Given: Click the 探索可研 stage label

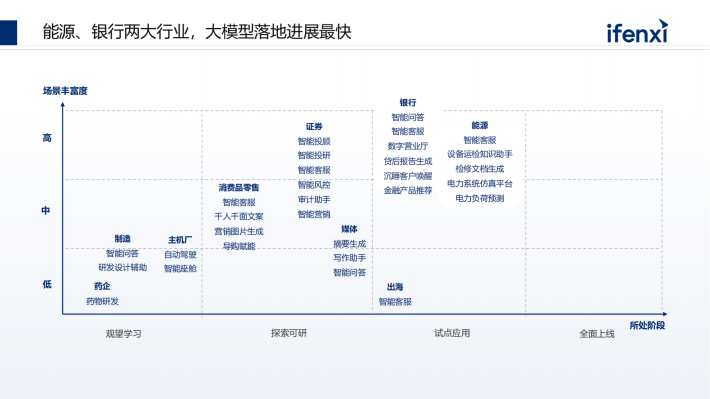Looking at the screenshot, I should click(x=289, y=333).
